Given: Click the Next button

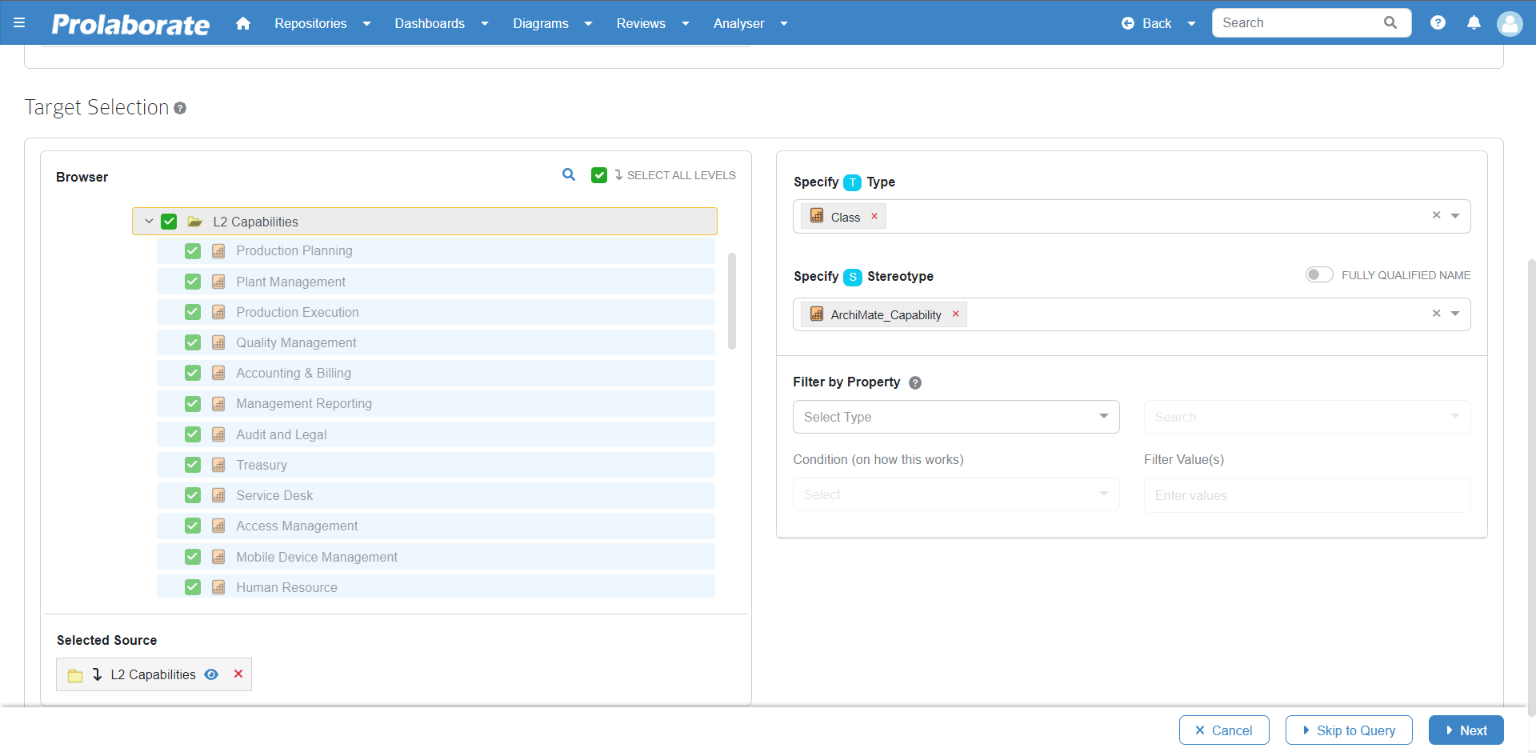Looking at the screenshot, I should click(x=1465, y=729).
